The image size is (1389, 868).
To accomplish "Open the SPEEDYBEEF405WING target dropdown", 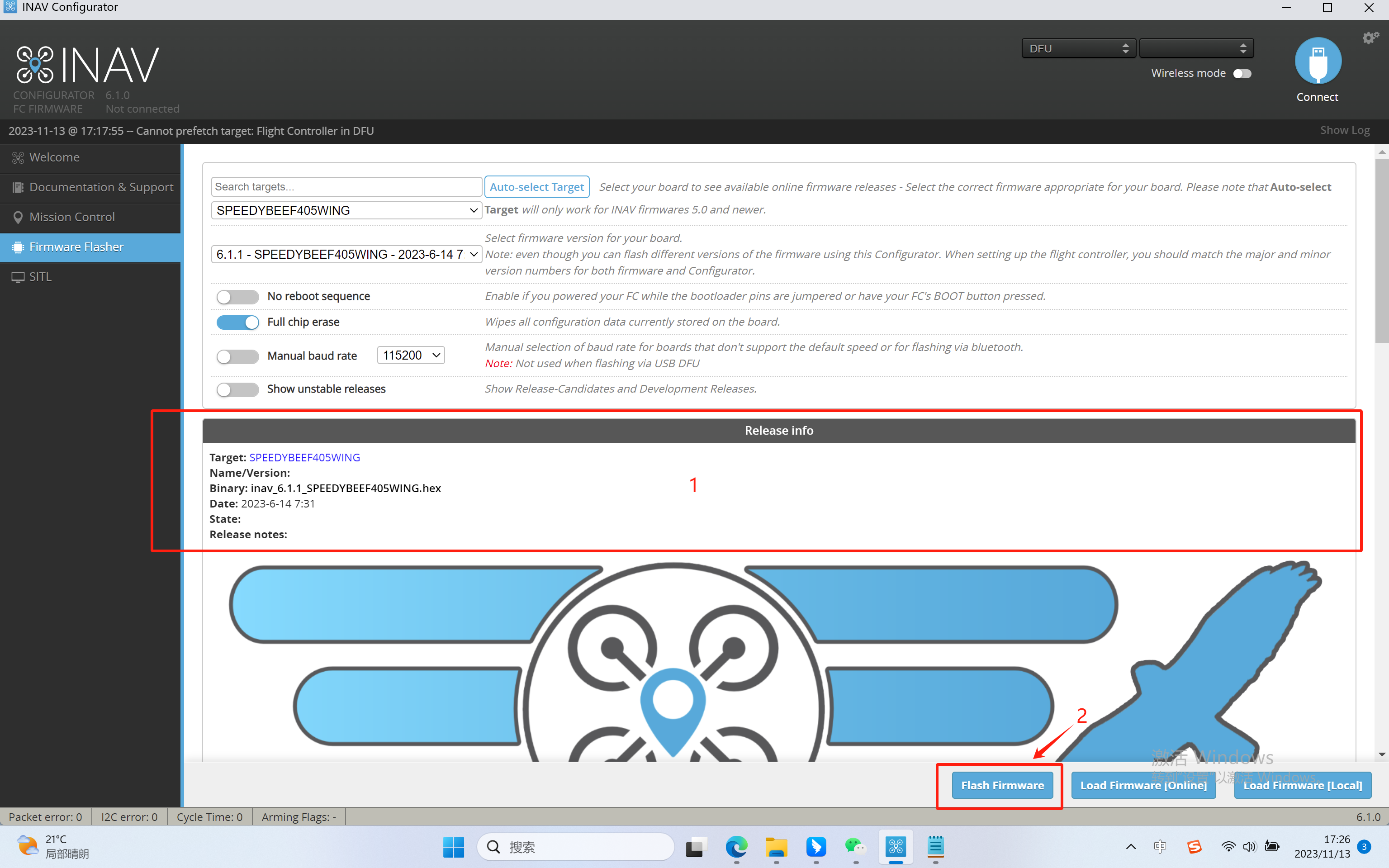I will pos(346,211).
